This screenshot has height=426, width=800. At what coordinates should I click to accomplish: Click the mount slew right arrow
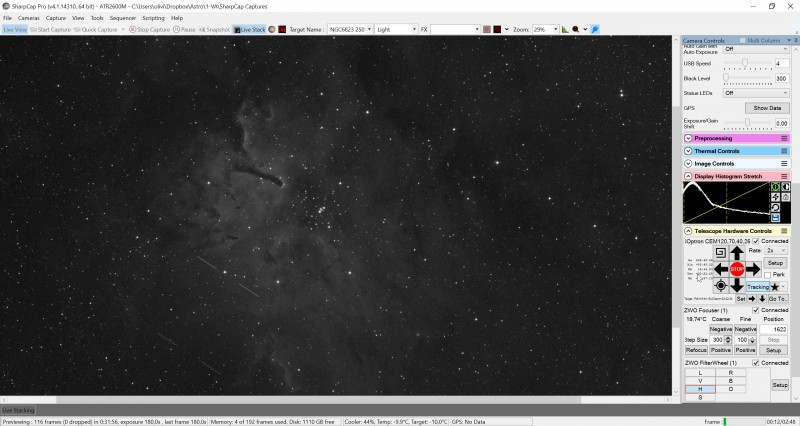[753, 269]
